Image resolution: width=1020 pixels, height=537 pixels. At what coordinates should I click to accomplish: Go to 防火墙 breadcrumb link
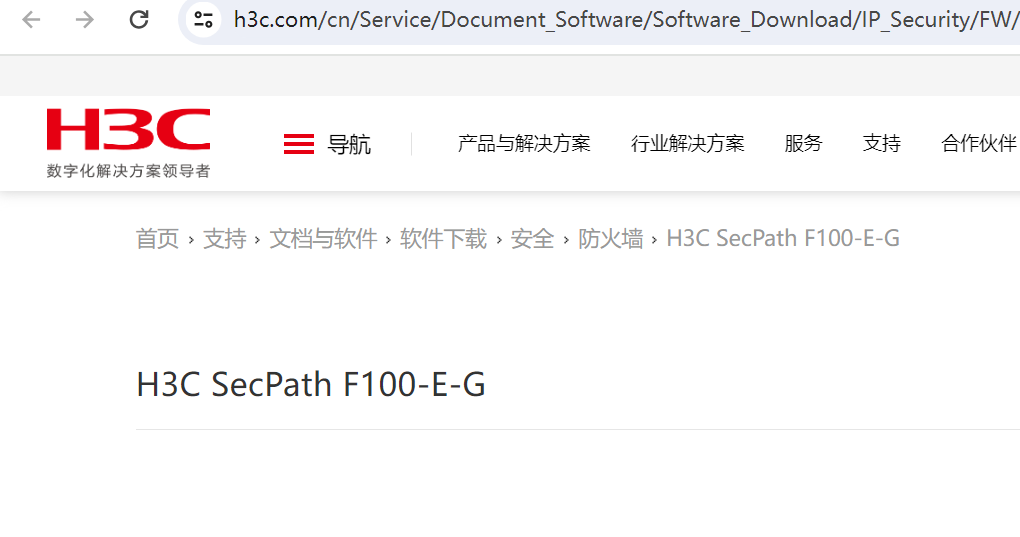(610, 238)
